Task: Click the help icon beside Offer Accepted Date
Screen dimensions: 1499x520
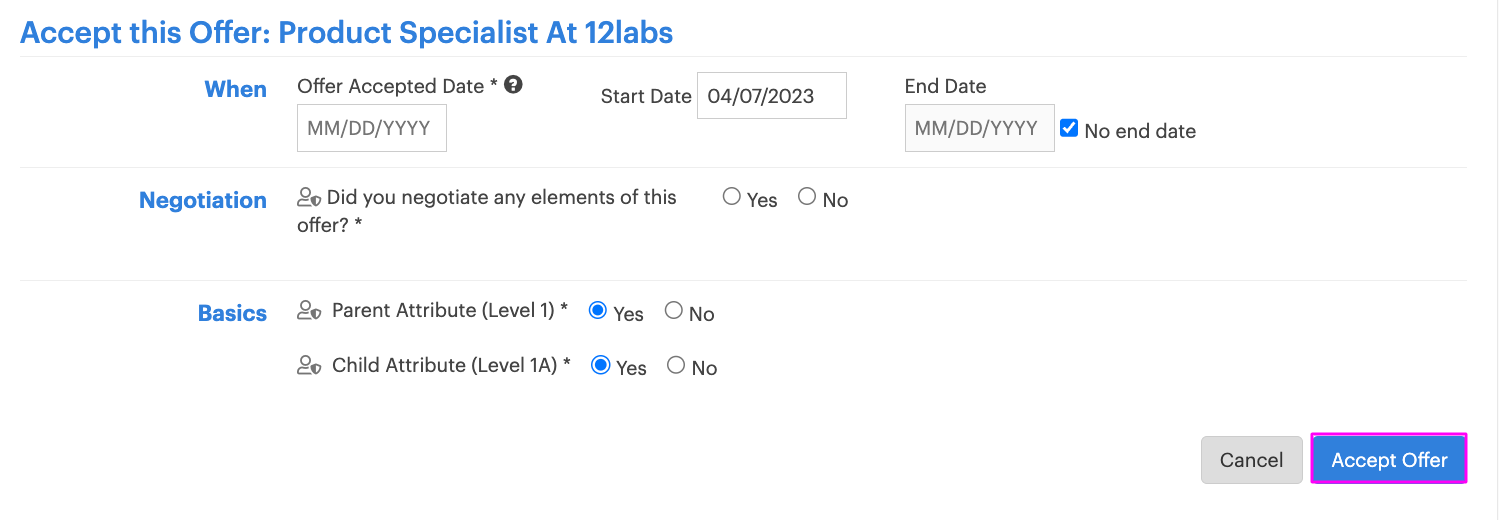Action: coord(513,85)
